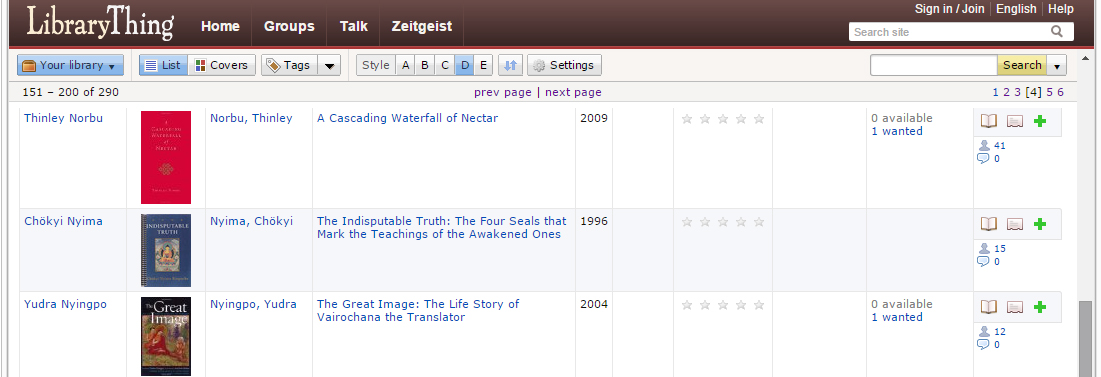The image size is (1101, 377).
Task: Click the conversations bubble icon for Great Image
Action: coord(983,344)
